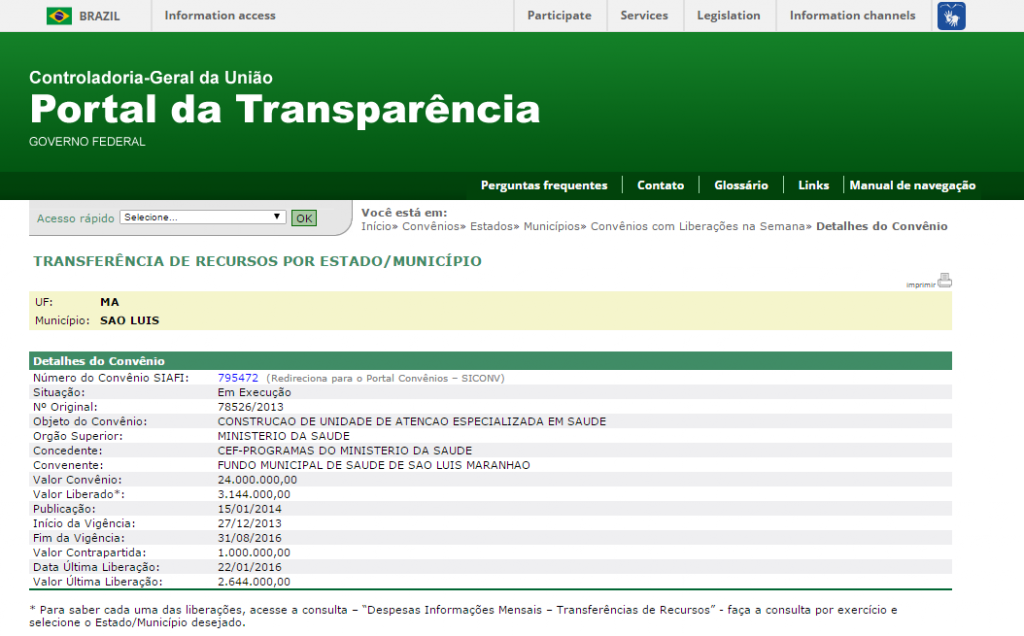Open the Glossário link
This screenshot has width=1024, height=636.
(741, 186)
